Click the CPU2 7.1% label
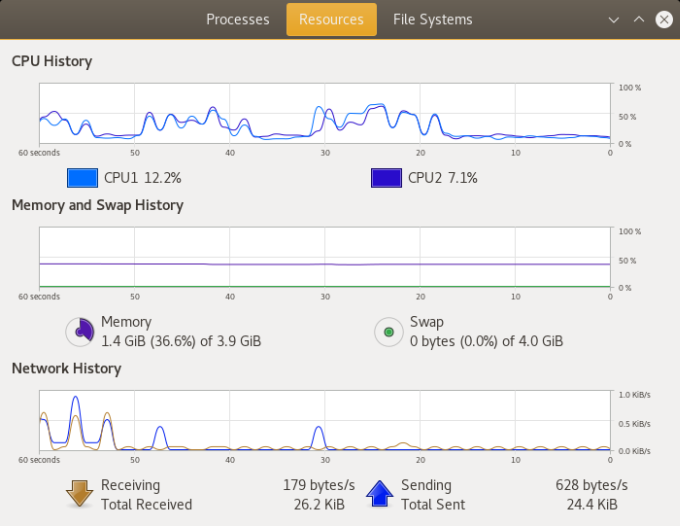The image size is (680, 526). (442, 178)
